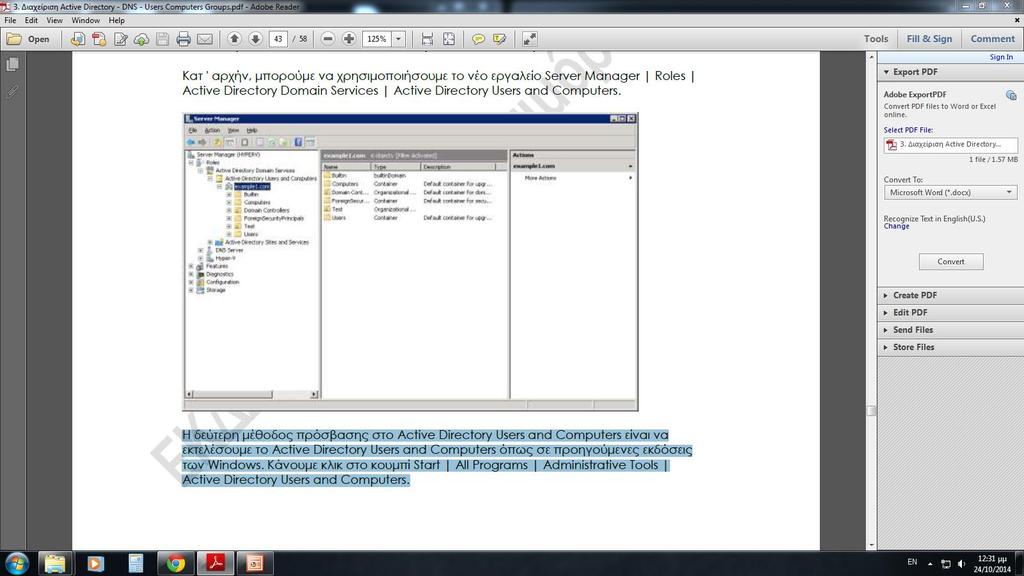1024x576 pixels.
Task: Switch to Read Mode using the arrows icon
Action: (x=530, y=39)
